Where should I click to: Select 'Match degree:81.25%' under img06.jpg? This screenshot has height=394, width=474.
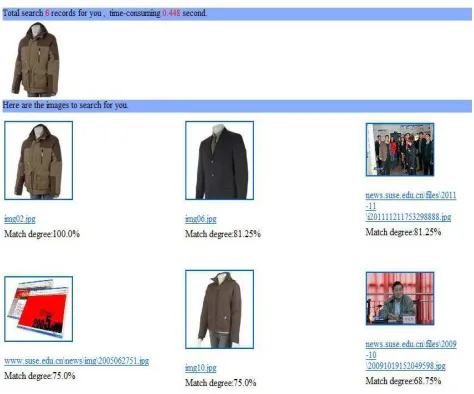[x=223, y=234]
